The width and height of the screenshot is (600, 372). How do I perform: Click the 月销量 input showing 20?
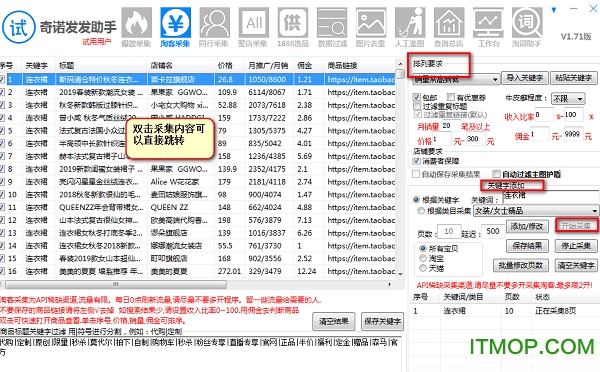(x=451, y=126)
